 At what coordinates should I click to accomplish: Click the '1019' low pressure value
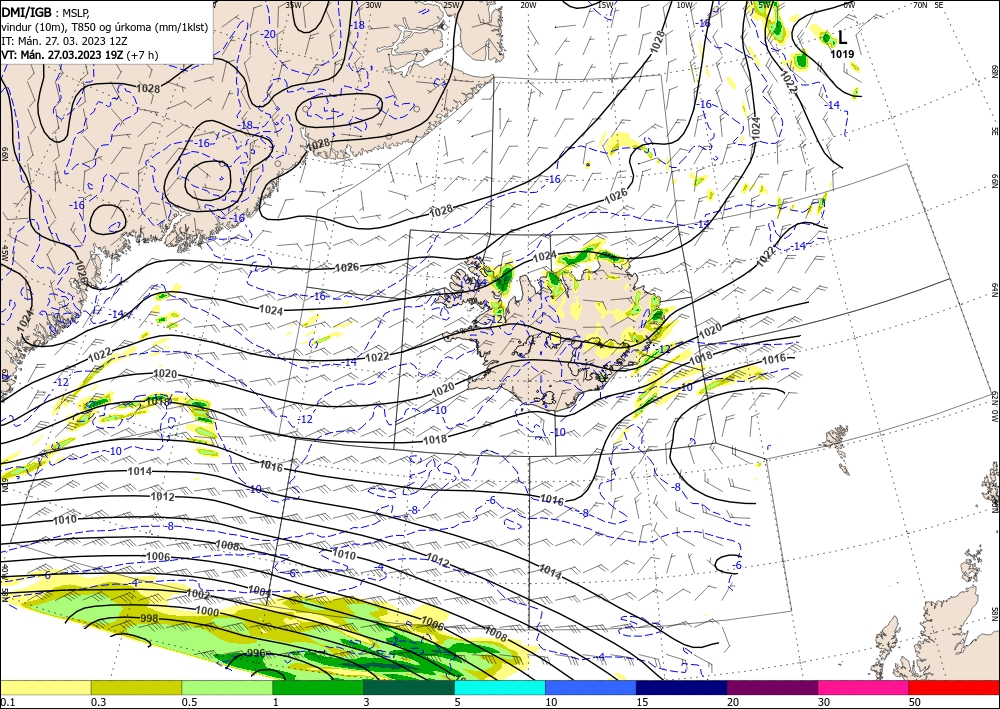(x=842, y=54)
